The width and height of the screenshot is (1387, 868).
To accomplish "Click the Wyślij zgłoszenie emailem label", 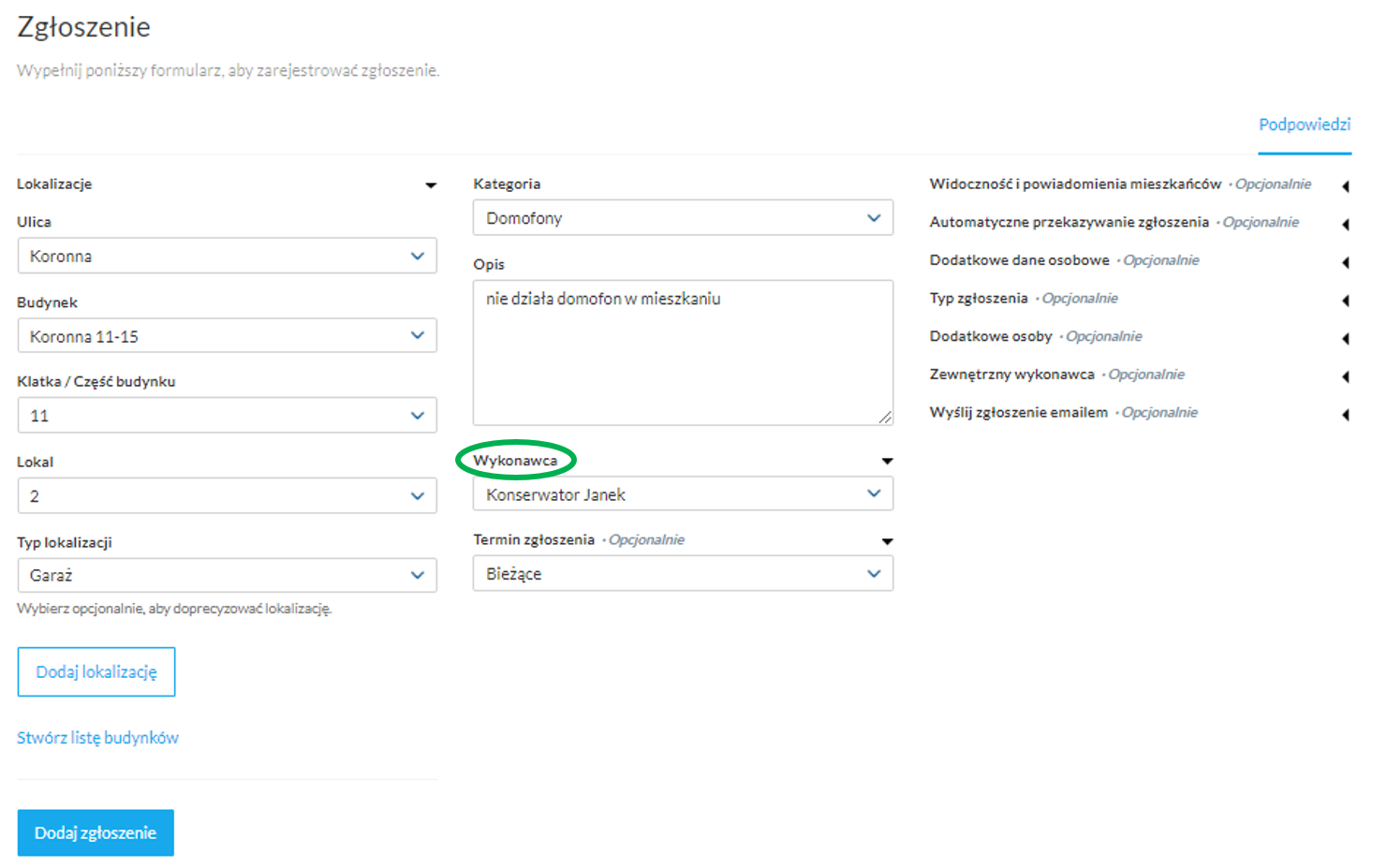I will 1018,412.
